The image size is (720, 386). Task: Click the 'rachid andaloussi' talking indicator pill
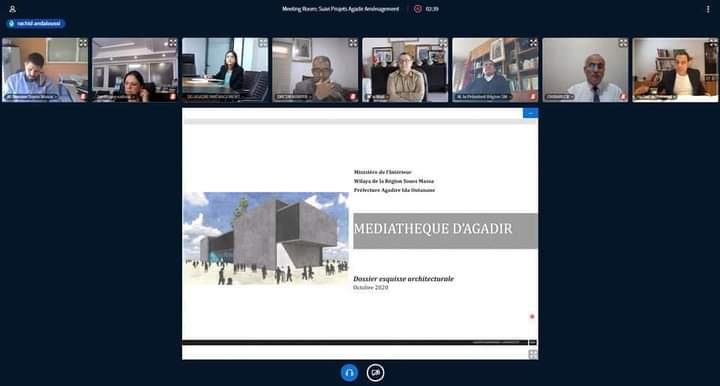[35, 23]
